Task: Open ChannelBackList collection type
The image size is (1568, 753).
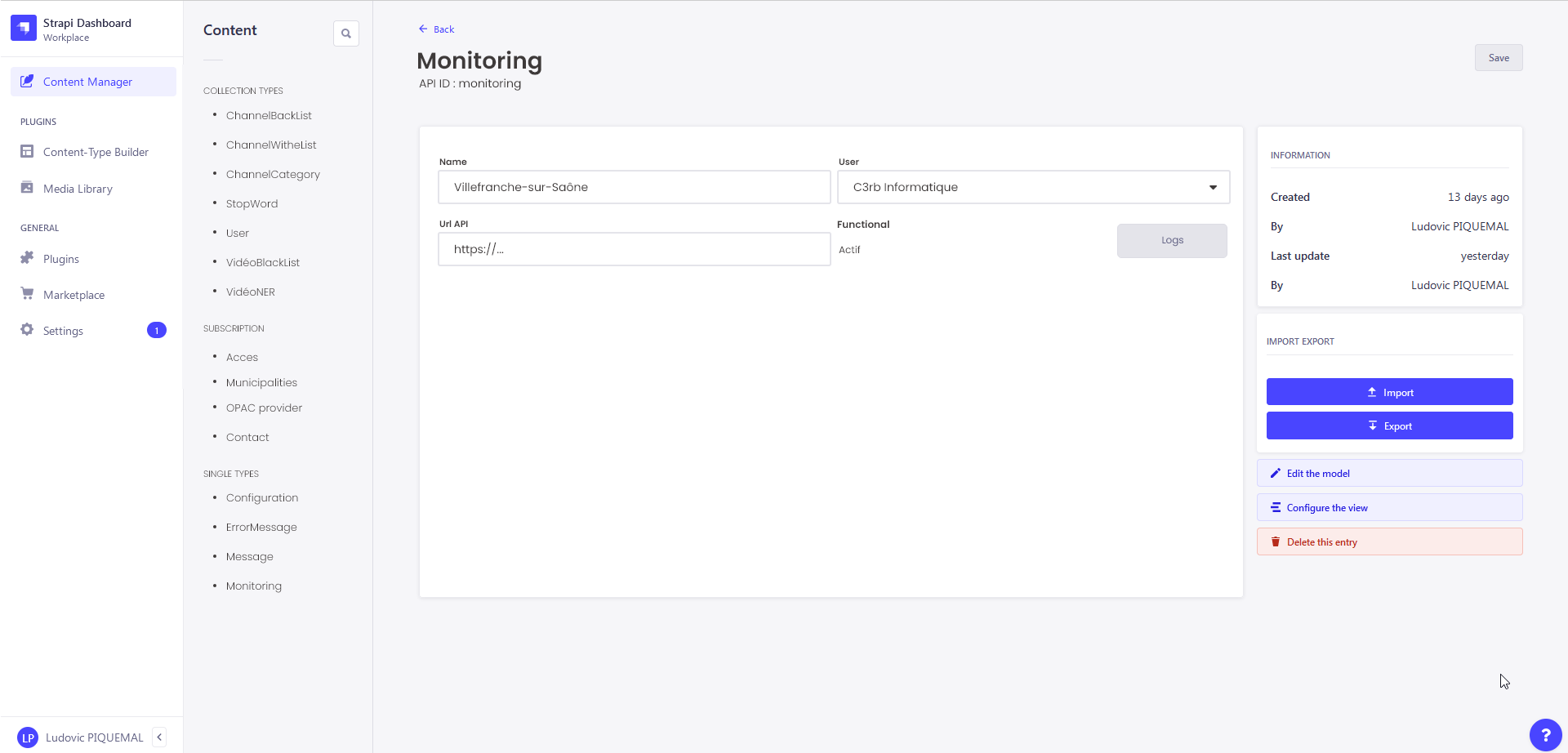Action: (x=269, y=115)
